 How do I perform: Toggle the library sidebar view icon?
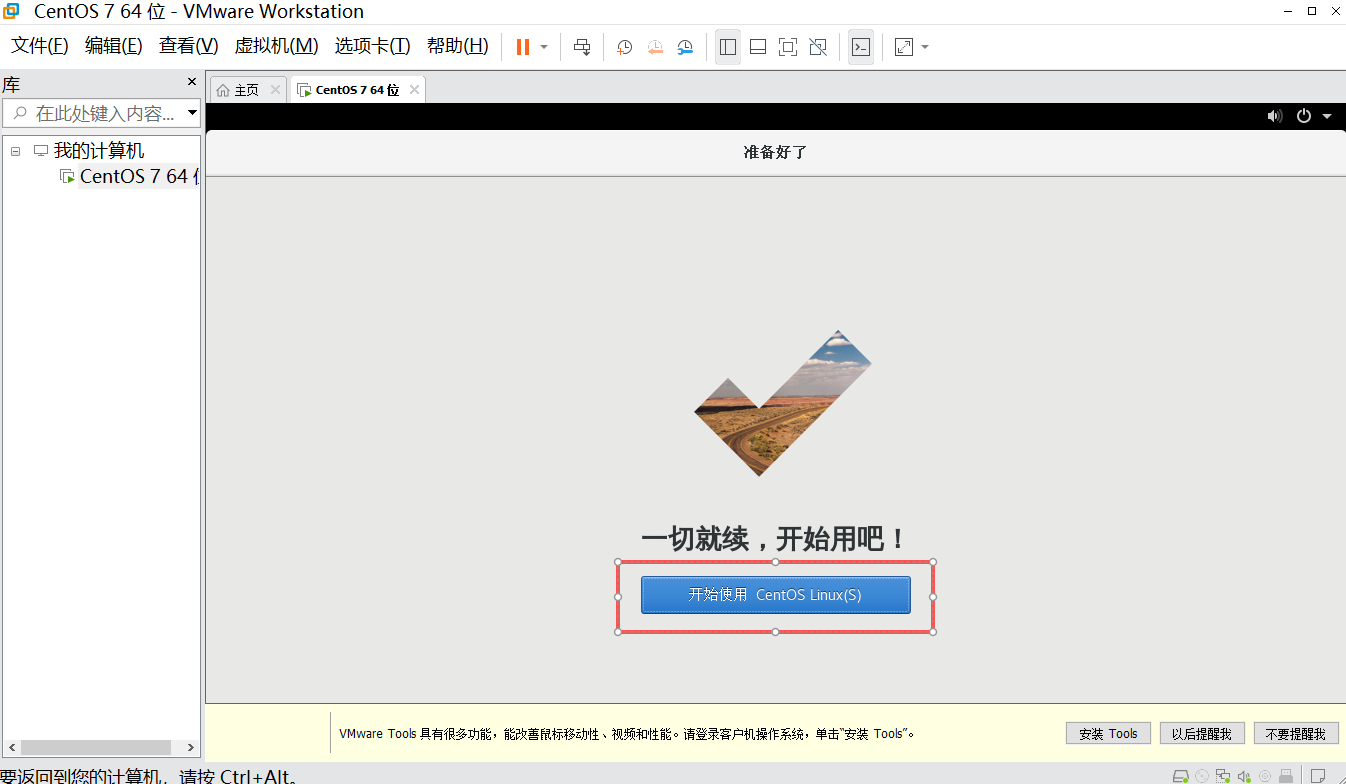(x=728, y=47)
